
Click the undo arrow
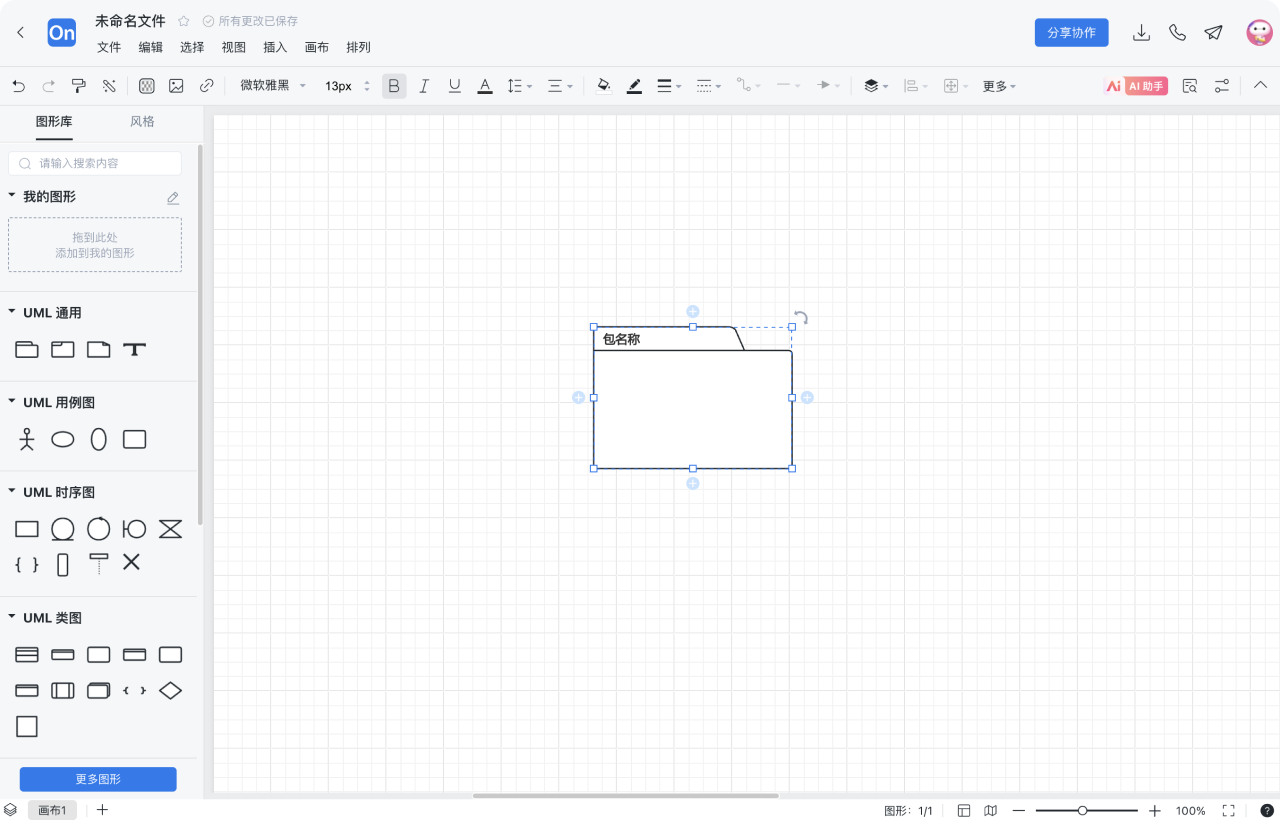click(19, 86)
